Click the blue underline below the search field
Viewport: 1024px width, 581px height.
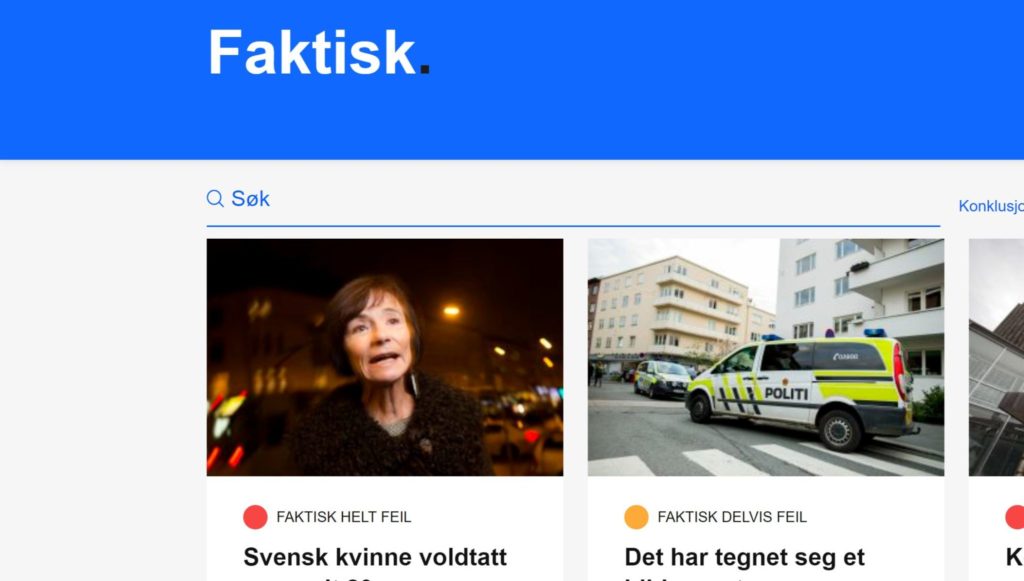tap(573, 226)
